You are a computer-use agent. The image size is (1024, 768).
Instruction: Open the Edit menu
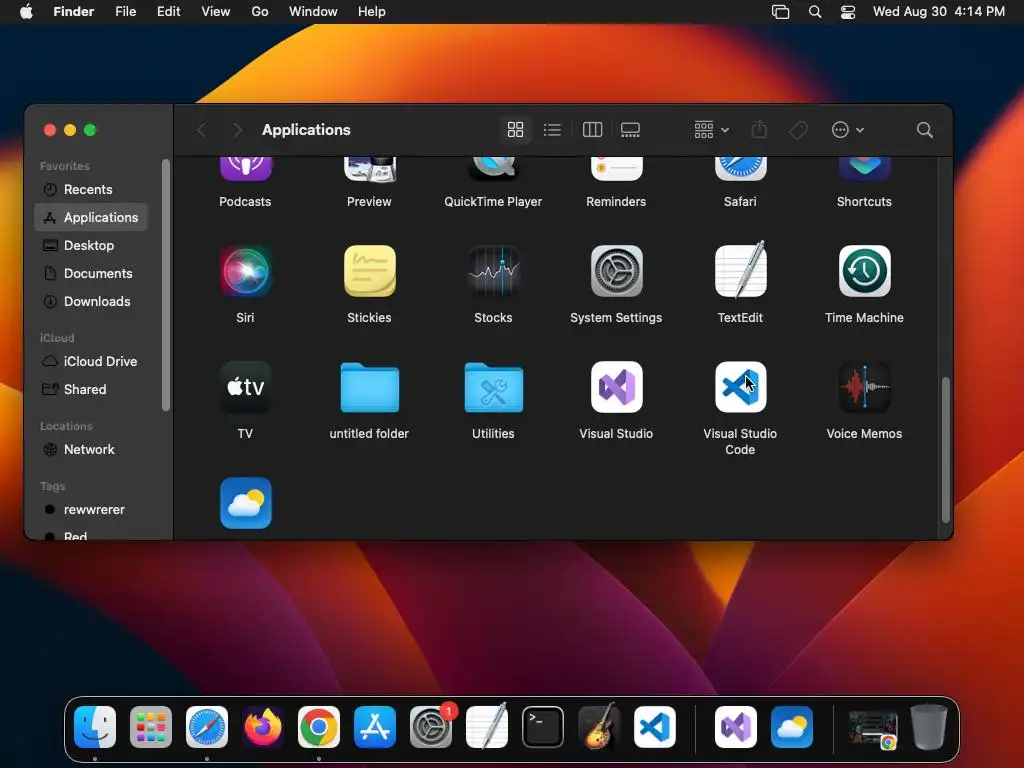pos(168,12)
